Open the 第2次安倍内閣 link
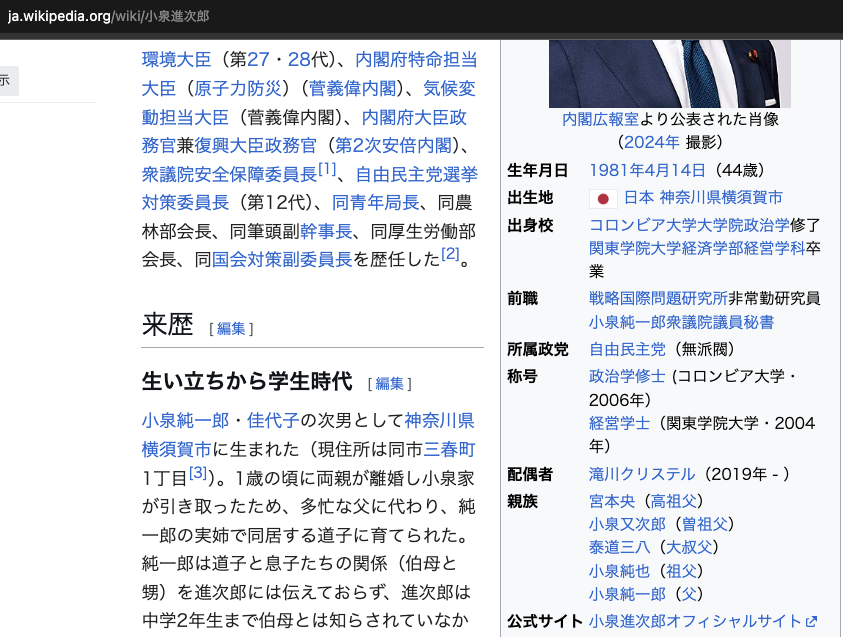 click(394, 145)
